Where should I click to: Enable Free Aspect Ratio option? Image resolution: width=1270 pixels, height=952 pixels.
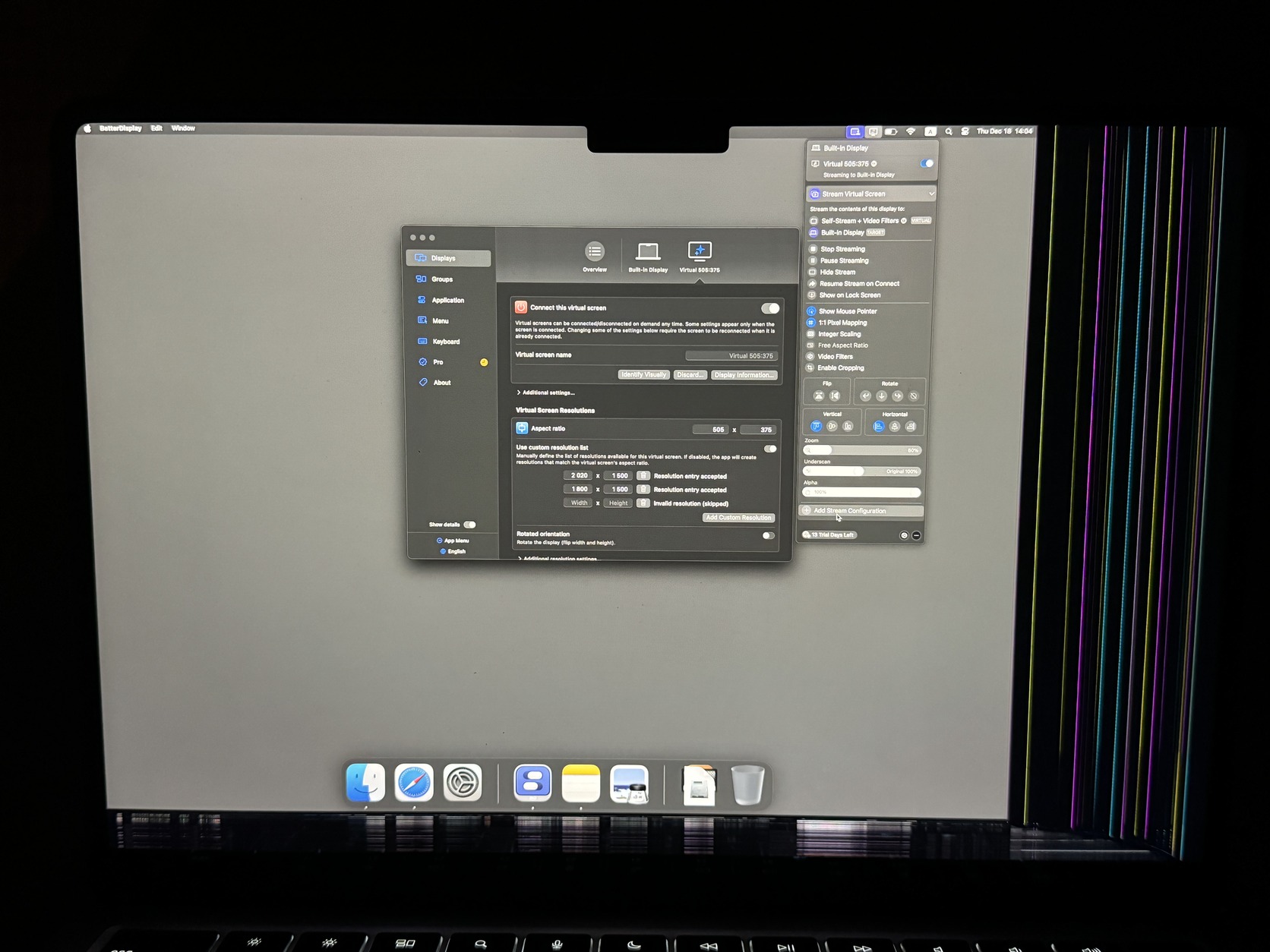tap(837, 345)
